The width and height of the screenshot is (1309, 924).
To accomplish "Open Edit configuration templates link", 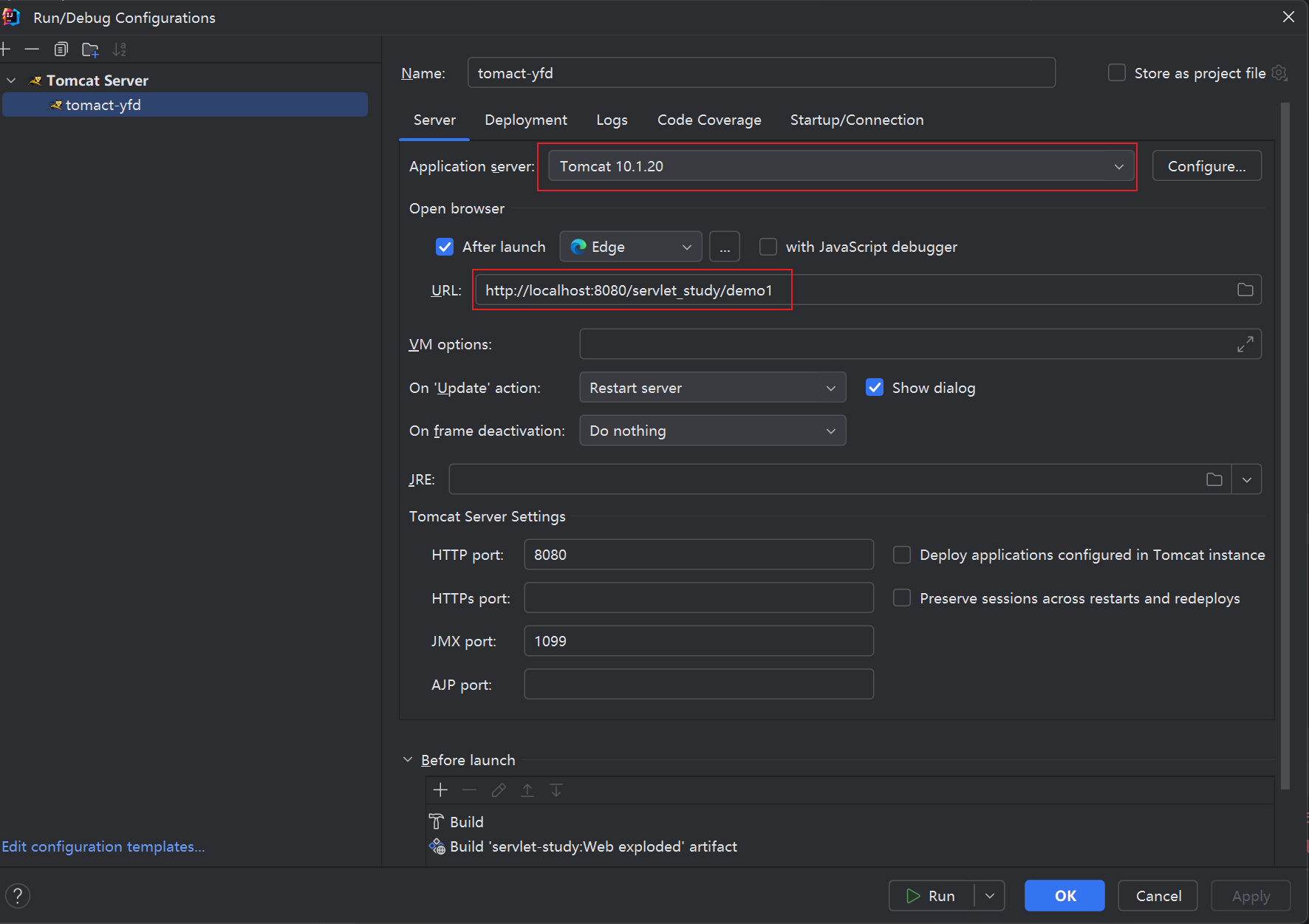I will pos(103,846).
